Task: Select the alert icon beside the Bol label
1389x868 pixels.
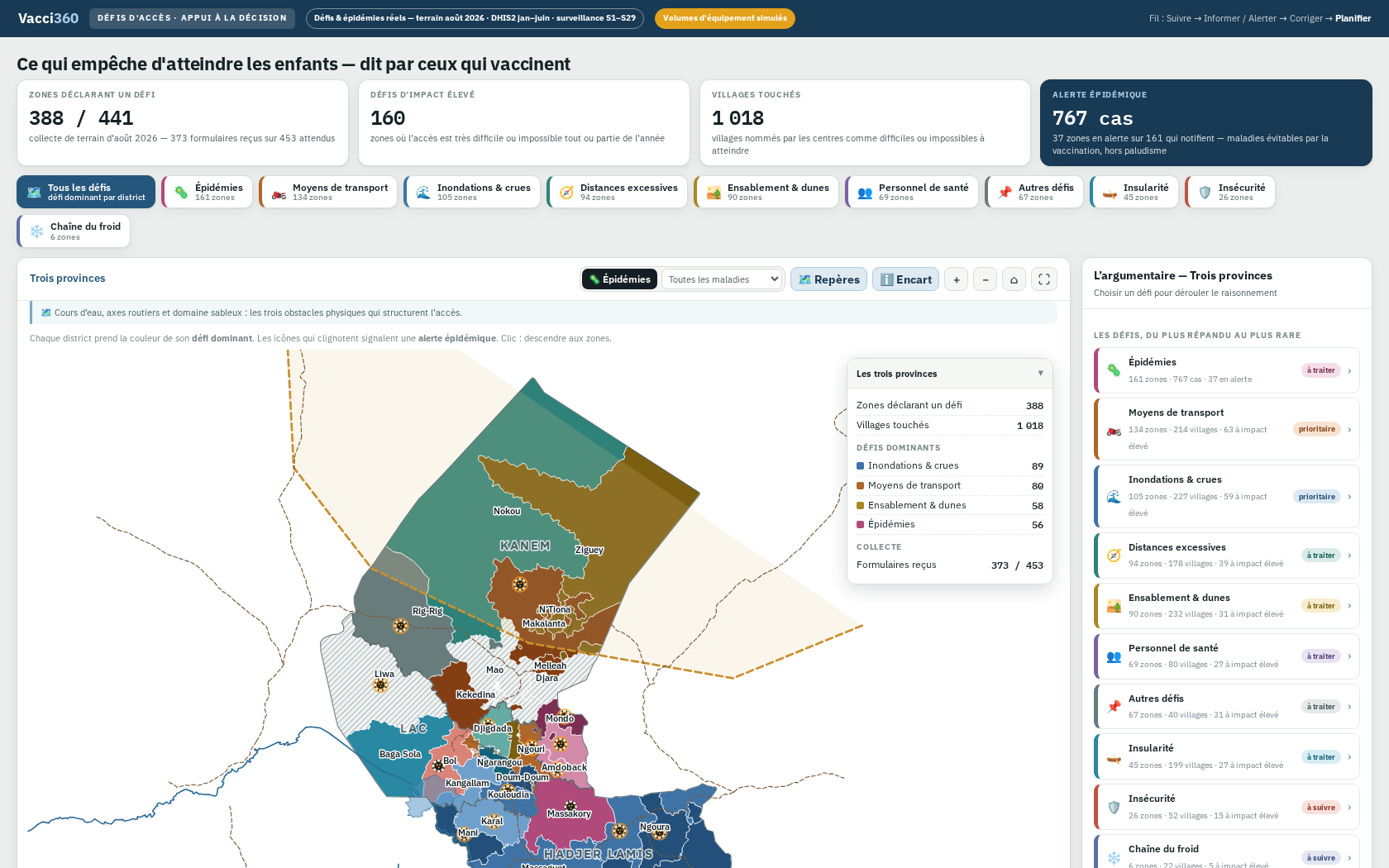Action: click(x=437, y=765)
